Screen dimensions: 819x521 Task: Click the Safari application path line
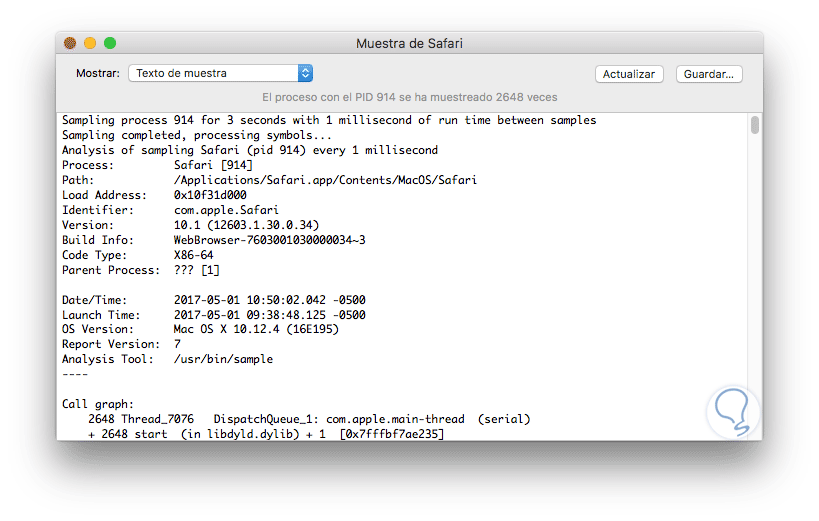(x=269, y=180)
